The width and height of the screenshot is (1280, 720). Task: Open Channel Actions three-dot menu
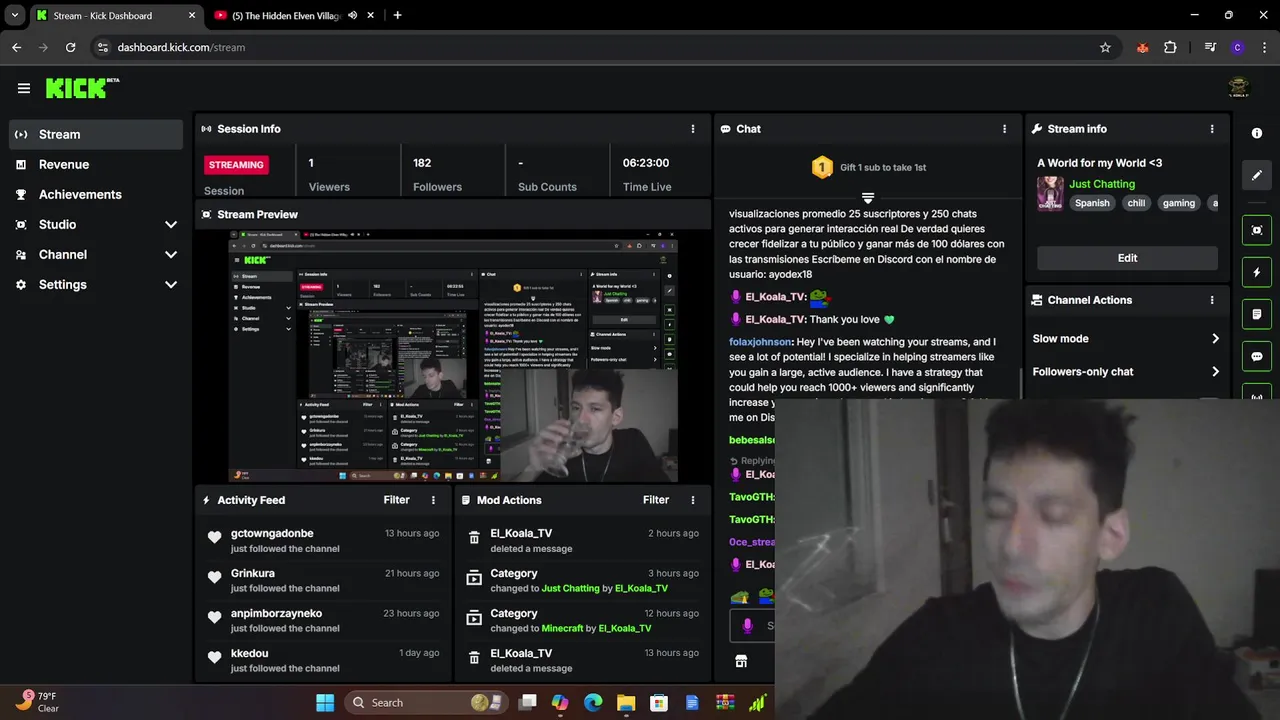(x=1212, y=300)
